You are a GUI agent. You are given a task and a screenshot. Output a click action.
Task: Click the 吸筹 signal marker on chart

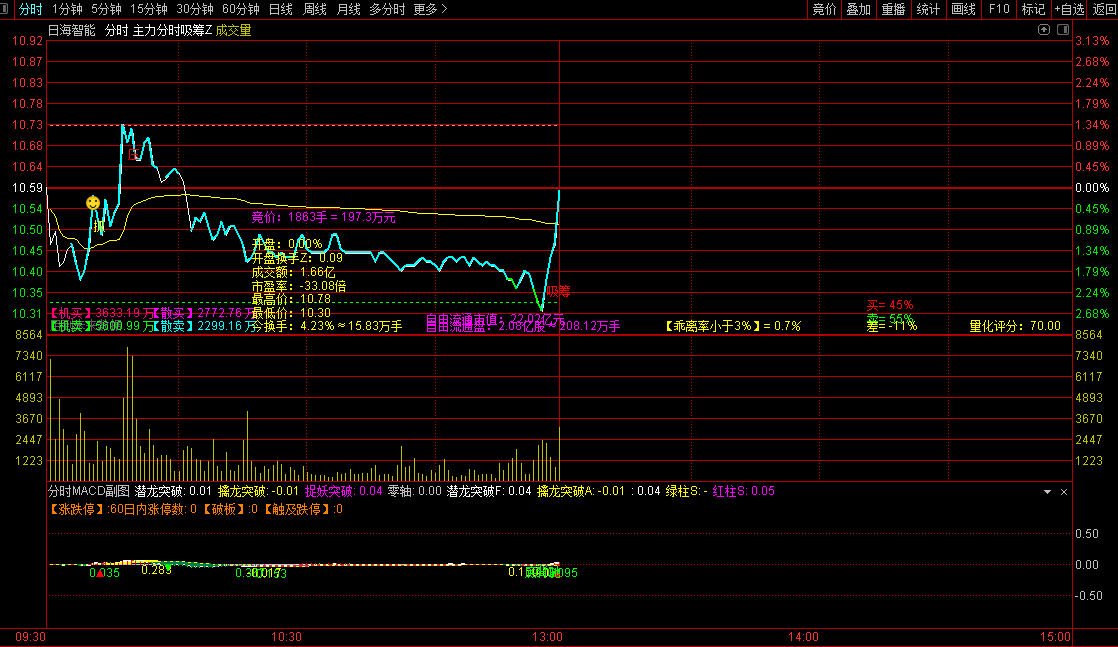pos(558,291)
